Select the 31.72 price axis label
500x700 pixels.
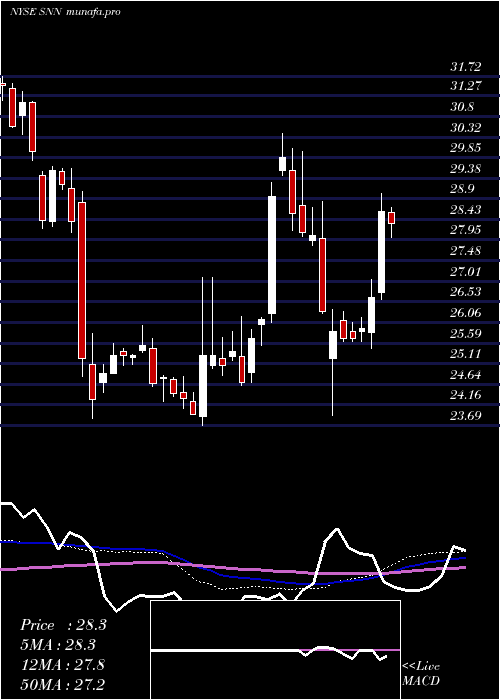[x=466, y=67]
